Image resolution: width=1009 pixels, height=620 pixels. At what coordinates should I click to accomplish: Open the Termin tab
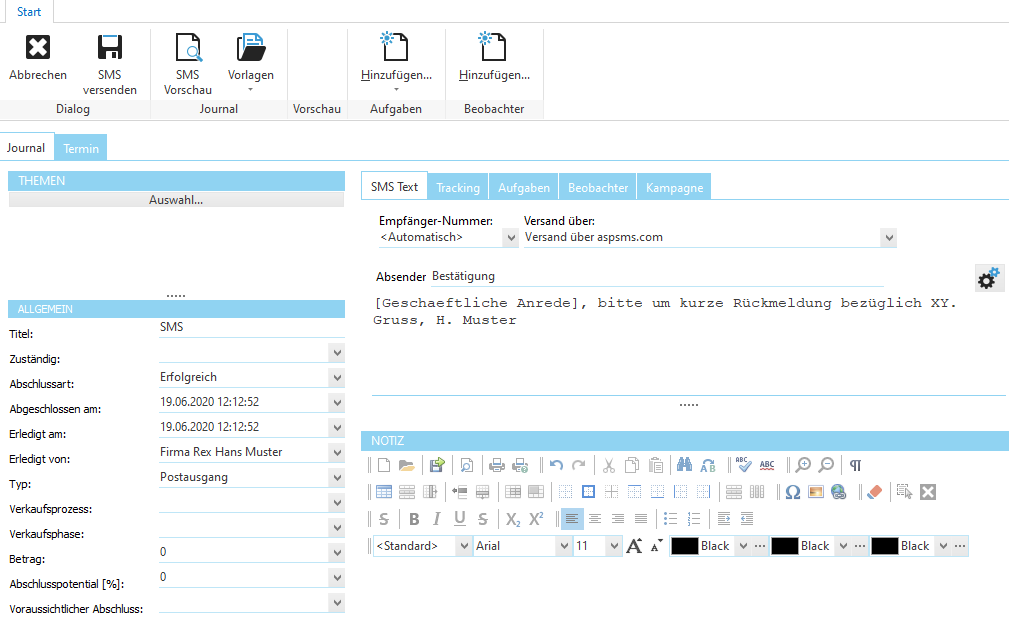(81, 147)
